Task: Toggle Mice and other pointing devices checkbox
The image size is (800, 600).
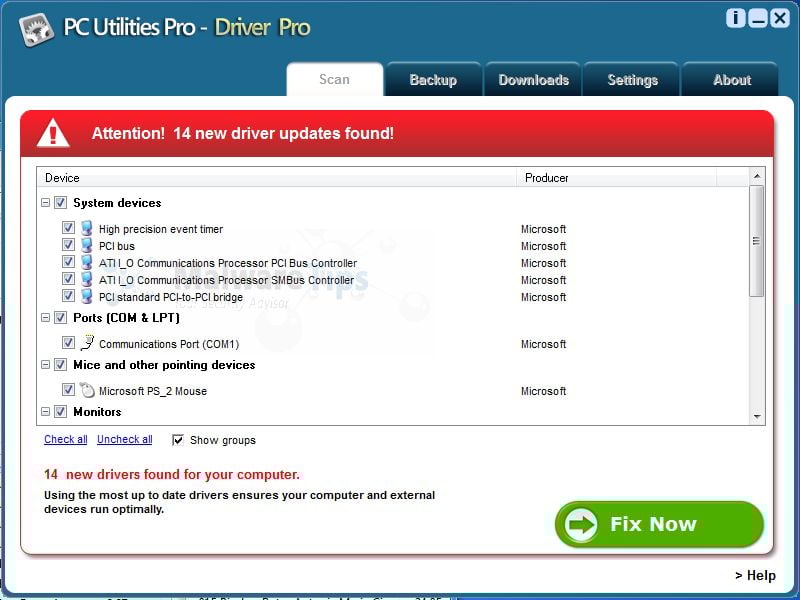Action: coord(61,365)
